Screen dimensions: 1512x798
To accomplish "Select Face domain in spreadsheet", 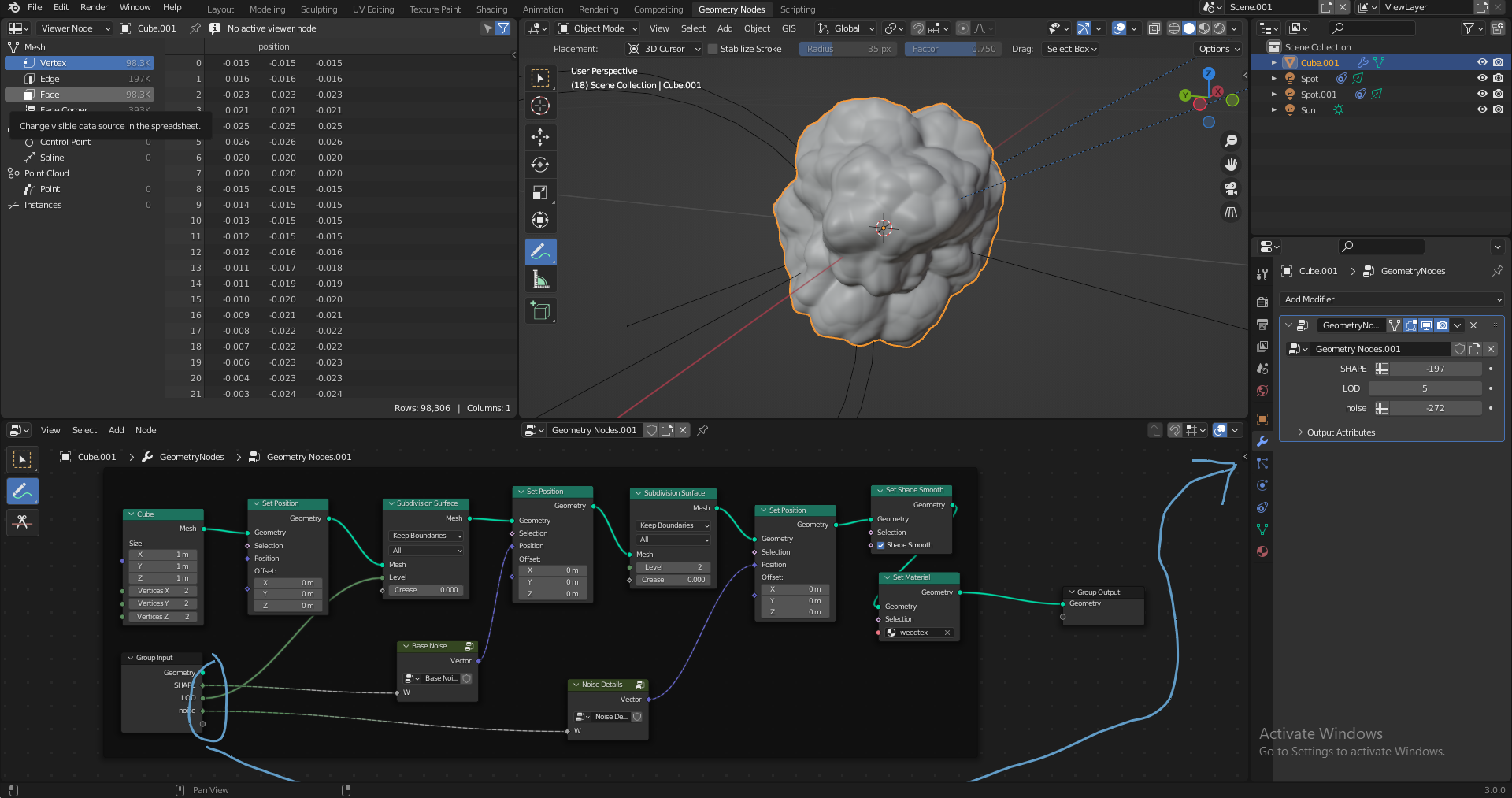I will tap(80, 95).
